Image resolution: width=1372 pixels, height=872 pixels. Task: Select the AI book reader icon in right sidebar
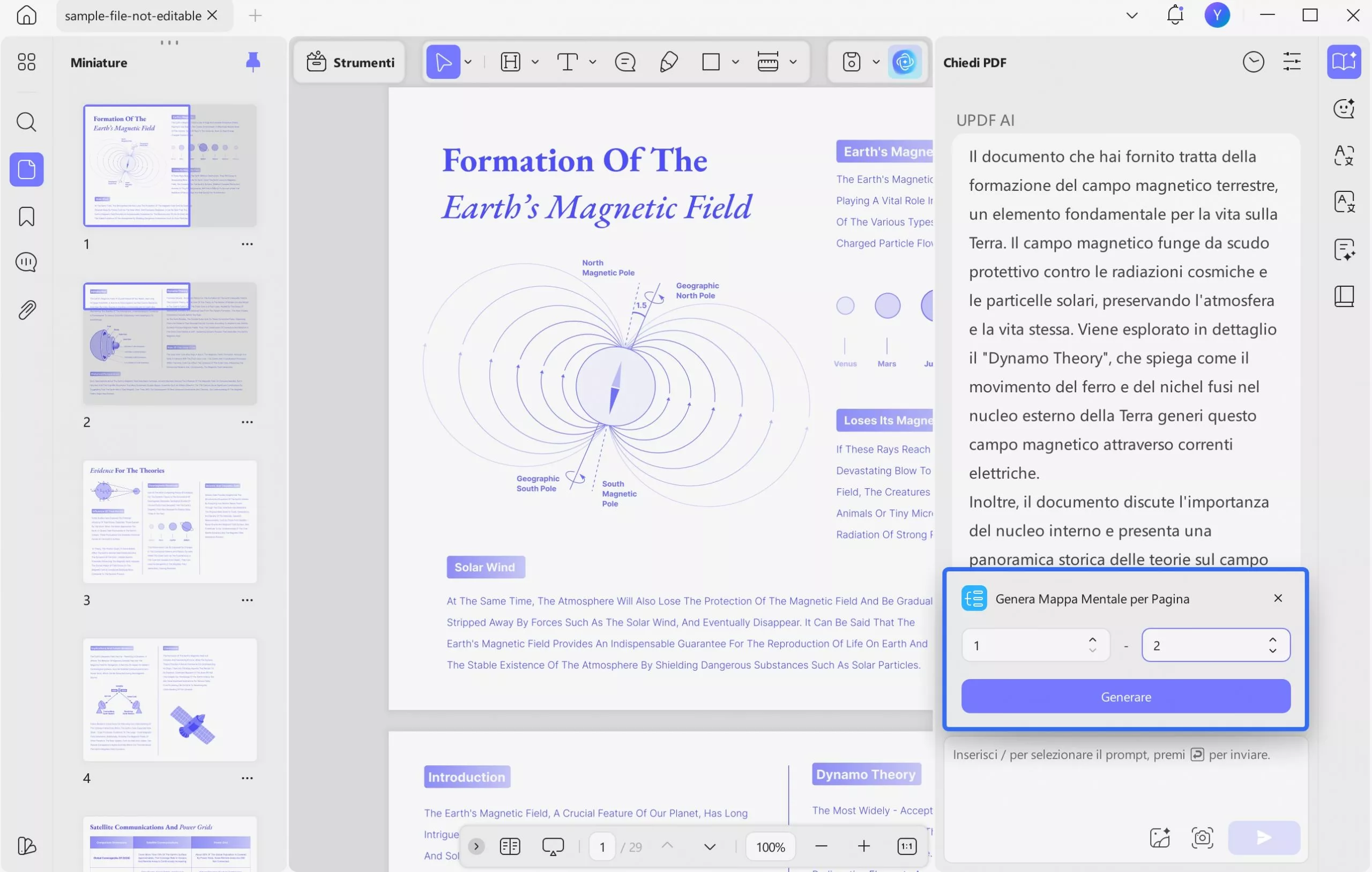tap(1344, 62)
